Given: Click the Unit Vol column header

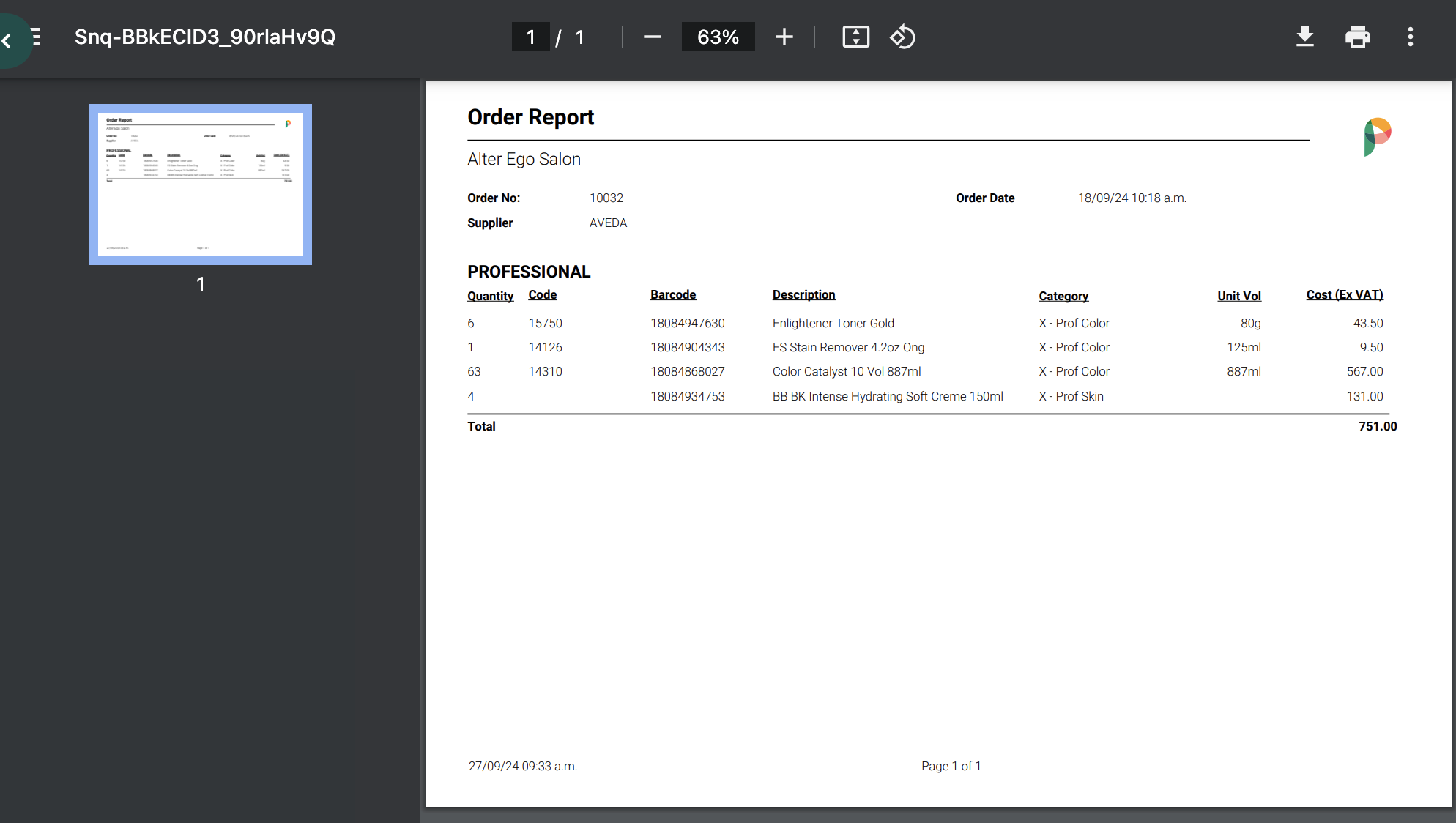Looking at the screenshot, I should (1239, 296).
